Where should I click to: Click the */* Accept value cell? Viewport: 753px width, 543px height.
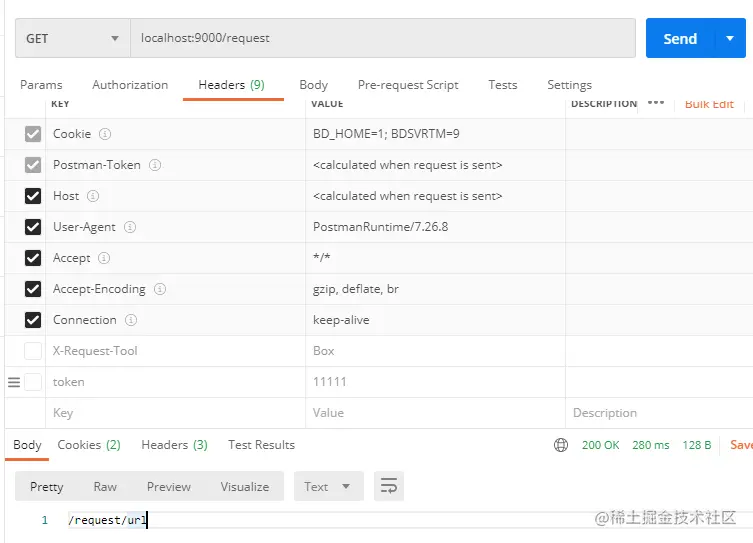[435, 258]
